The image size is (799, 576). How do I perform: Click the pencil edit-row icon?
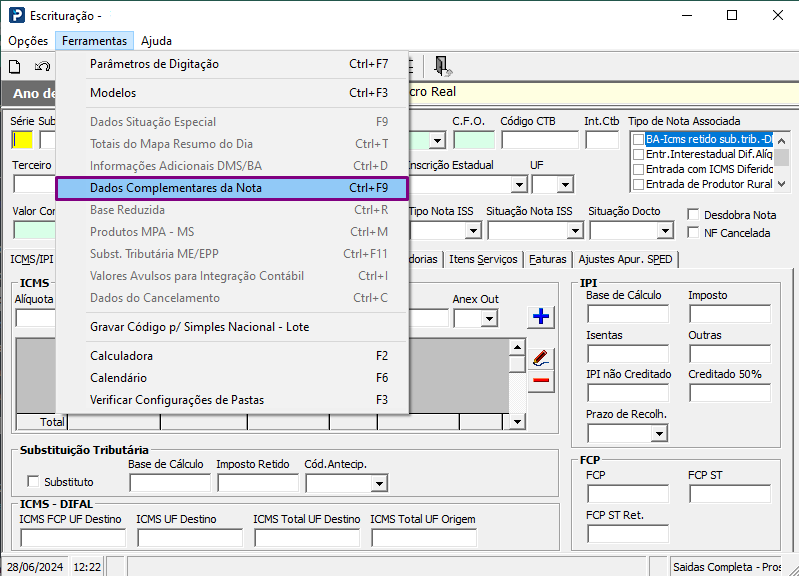click(541, 358)
